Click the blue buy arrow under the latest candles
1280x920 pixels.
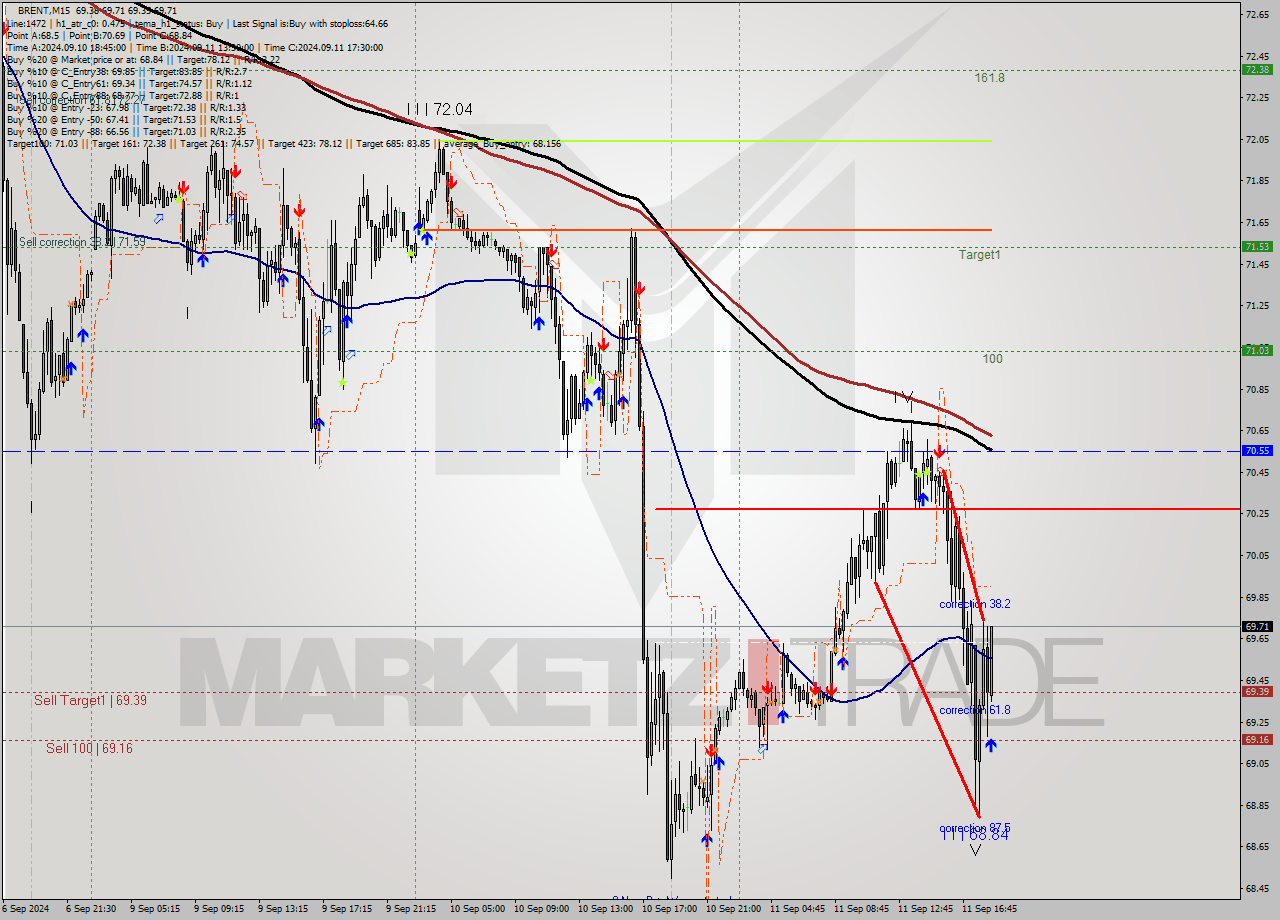(x=990, y=745)
